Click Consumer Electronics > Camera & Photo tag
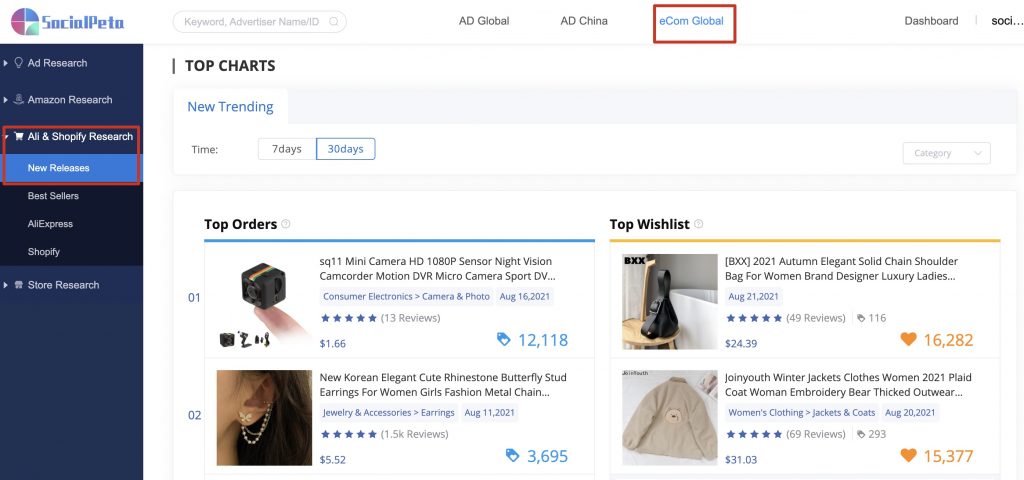1024x480 pixels. (x=406, y=296)
